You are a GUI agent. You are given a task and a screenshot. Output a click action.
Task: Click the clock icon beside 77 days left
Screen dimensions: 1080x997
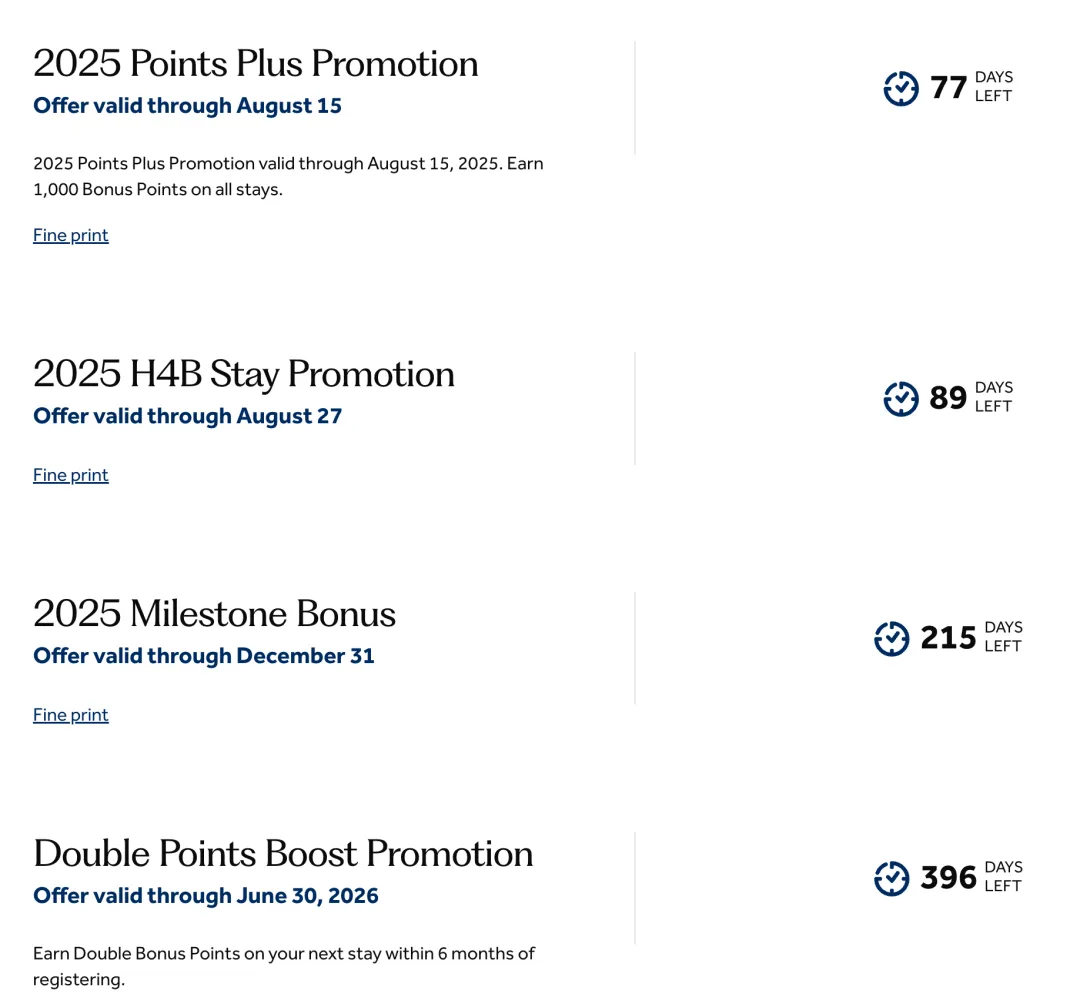[x=900, y=88]
